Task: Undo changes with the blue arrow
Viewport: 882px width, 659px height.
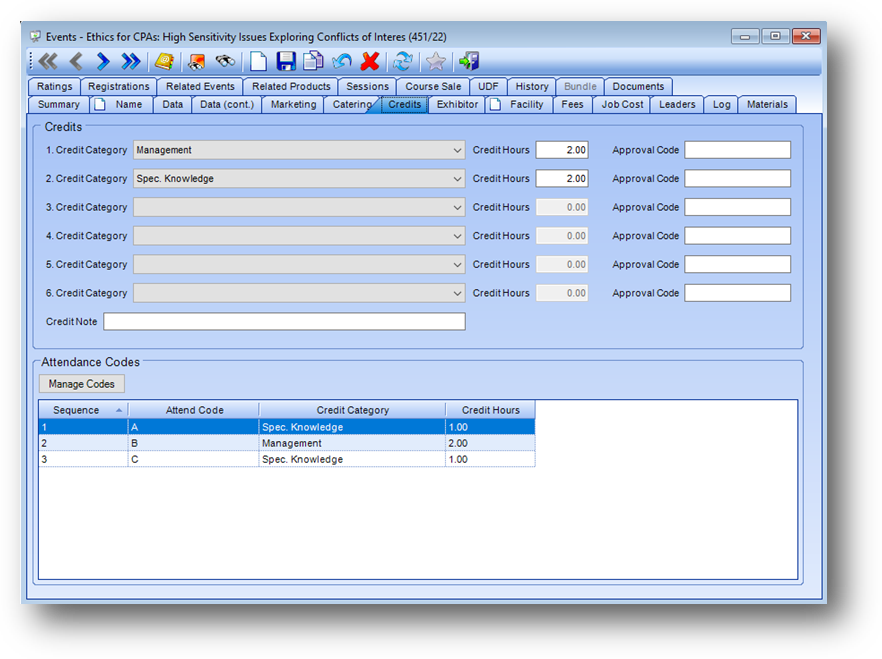Action: tap(341, 61)
